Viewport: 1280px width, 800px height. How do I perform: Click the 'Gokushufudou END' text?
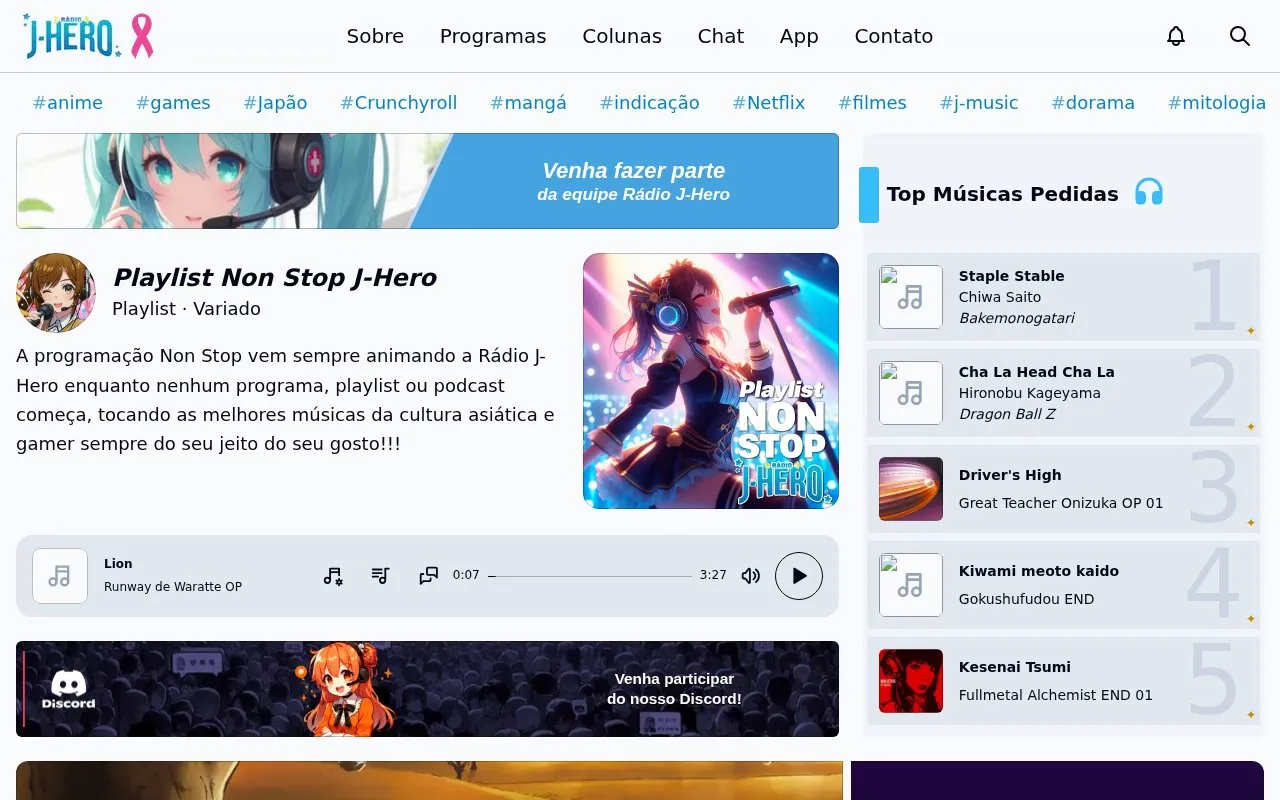1026,599
